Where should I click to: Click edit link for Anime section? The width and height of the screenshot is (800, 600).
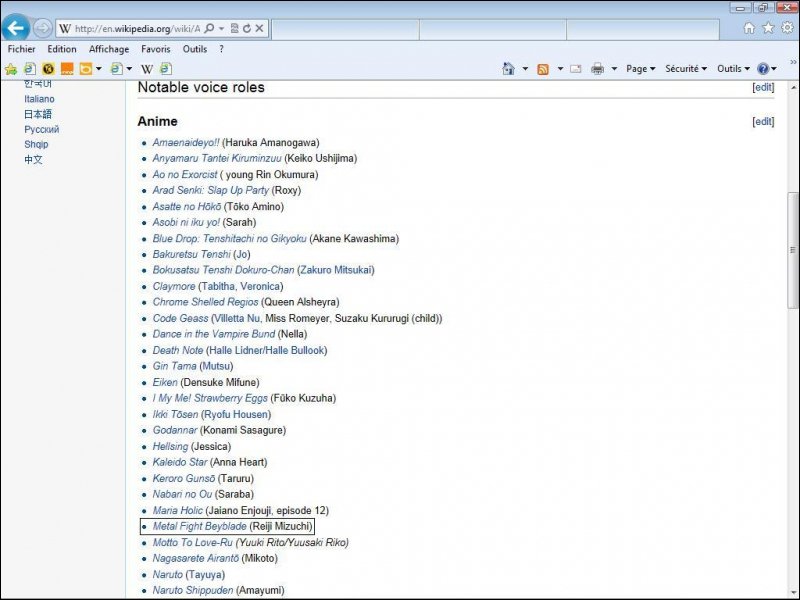(763, 121)
